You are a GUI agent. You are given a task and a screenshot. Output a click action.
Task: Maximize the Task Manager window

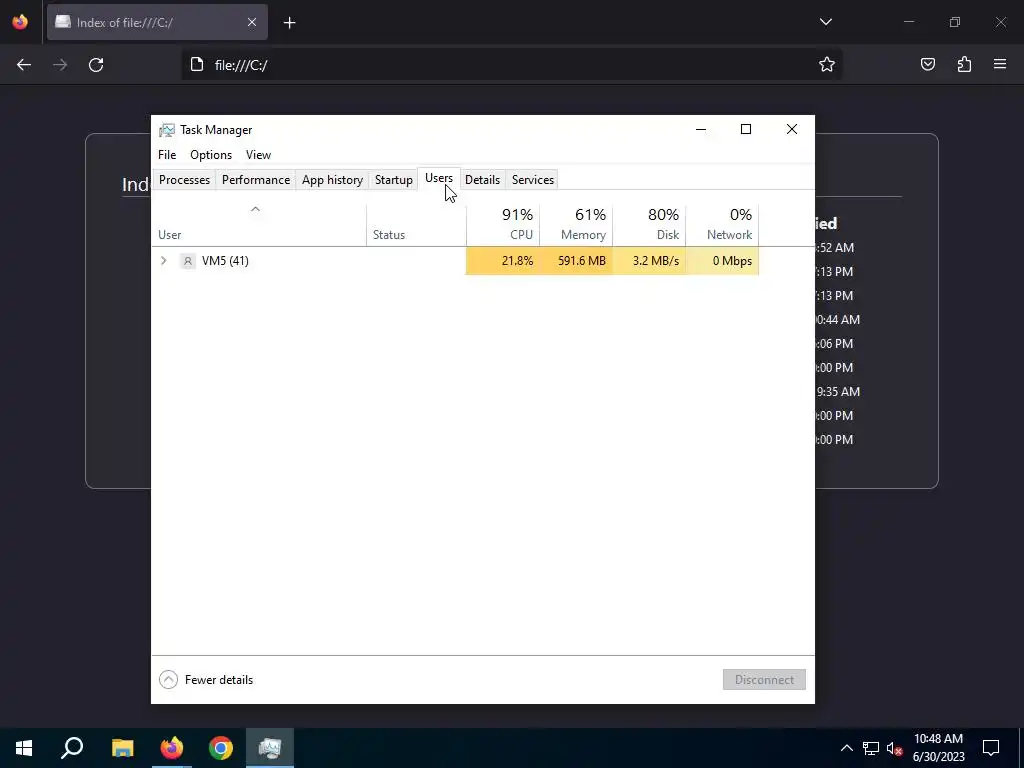pos(746,129)
